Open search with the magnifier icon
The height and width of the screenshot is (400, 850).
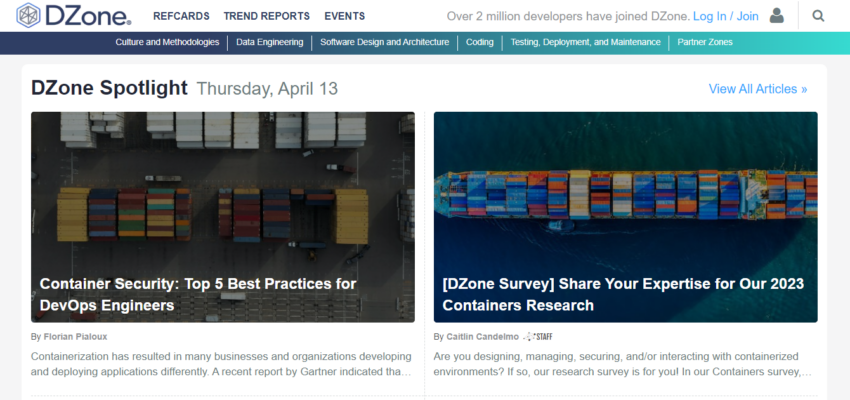(818, 16)
